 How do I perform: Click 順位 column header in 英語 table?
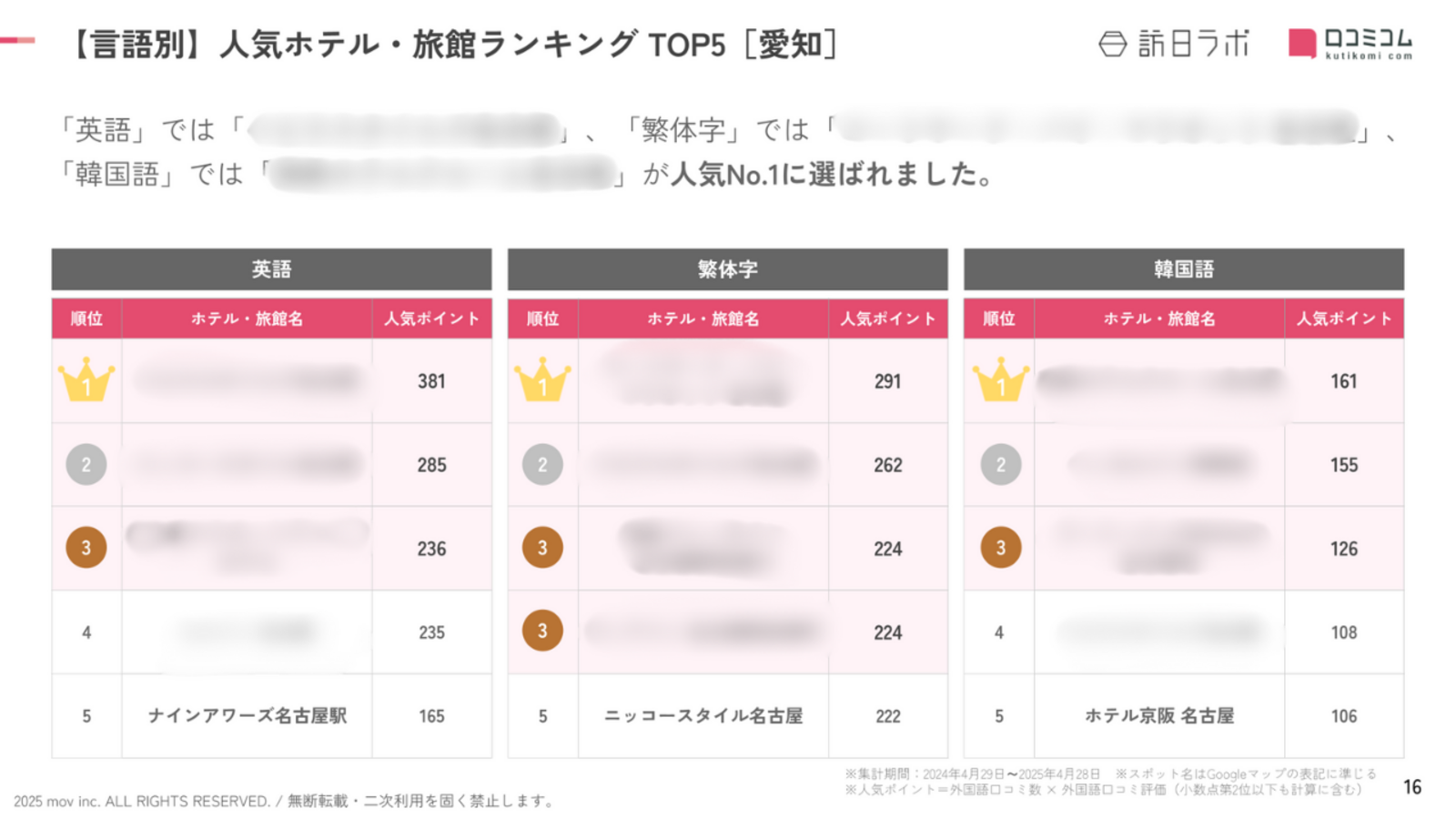point(86,318)
